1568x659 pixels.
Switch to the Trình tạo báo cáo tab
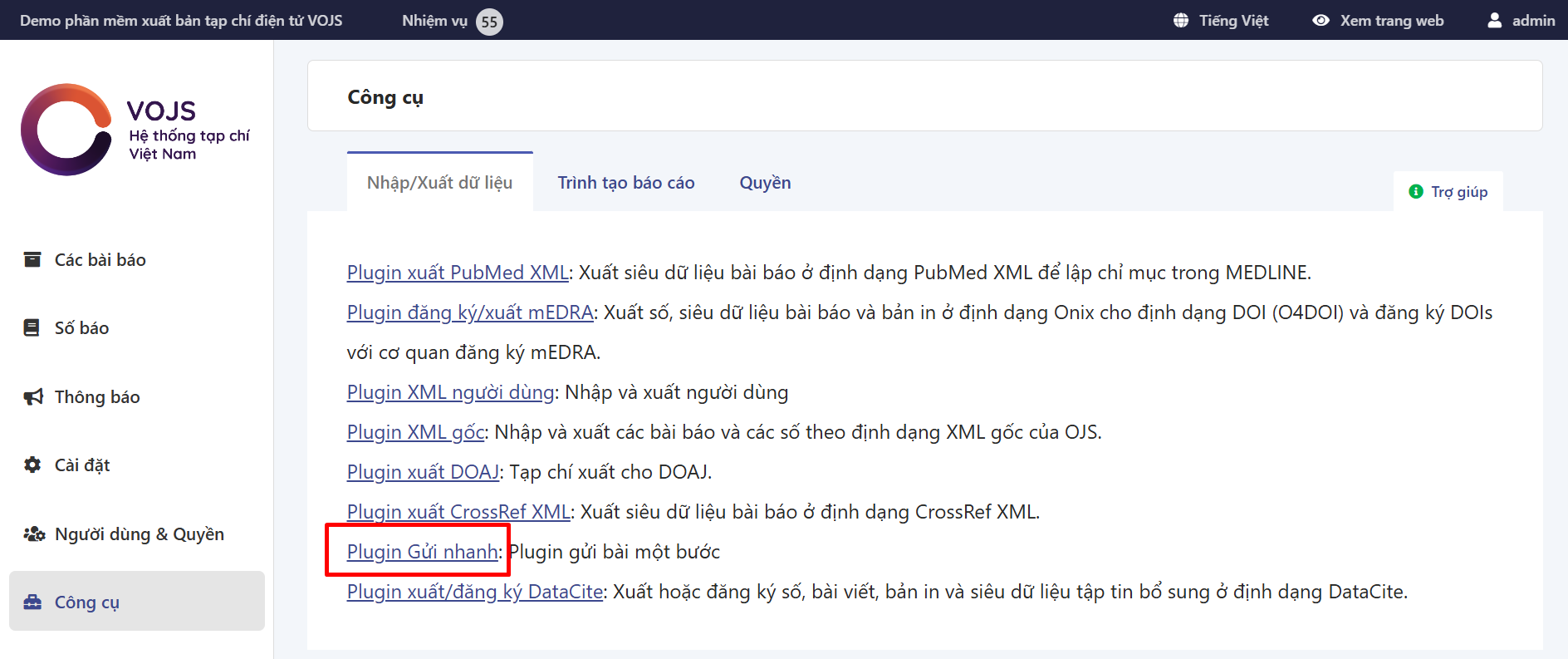625,183
